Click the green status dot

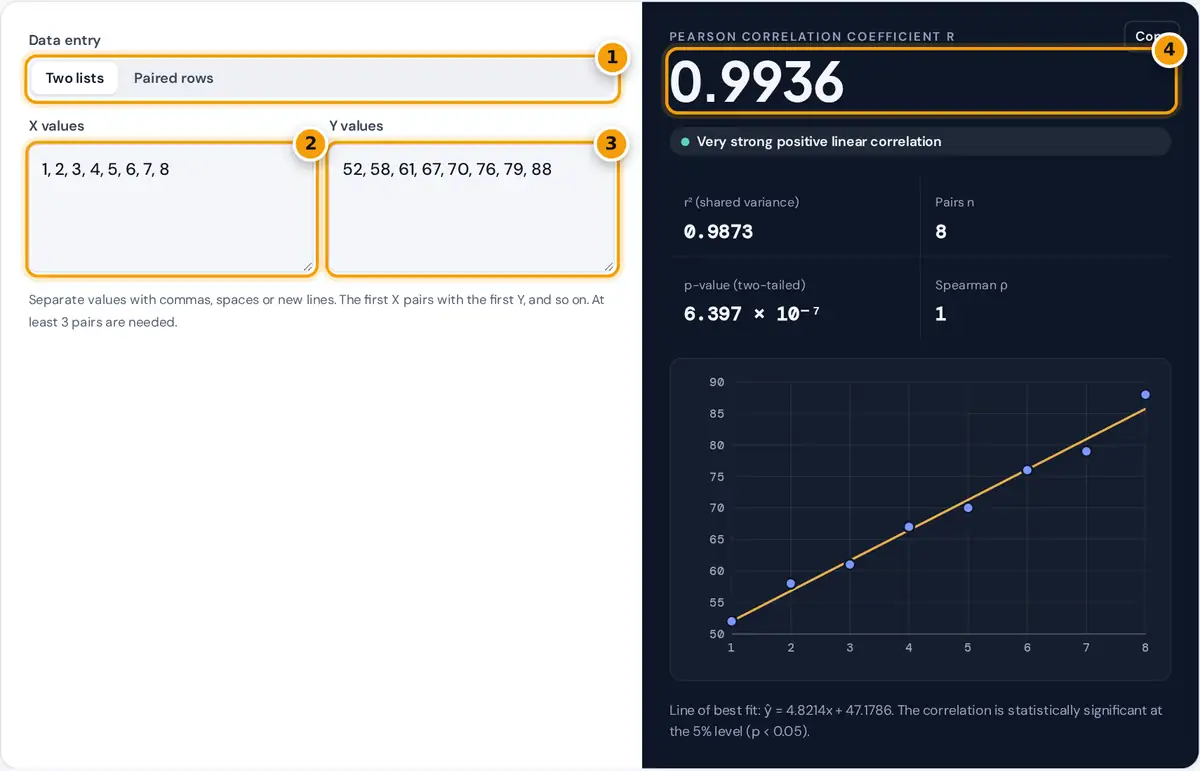coord(685,142)
